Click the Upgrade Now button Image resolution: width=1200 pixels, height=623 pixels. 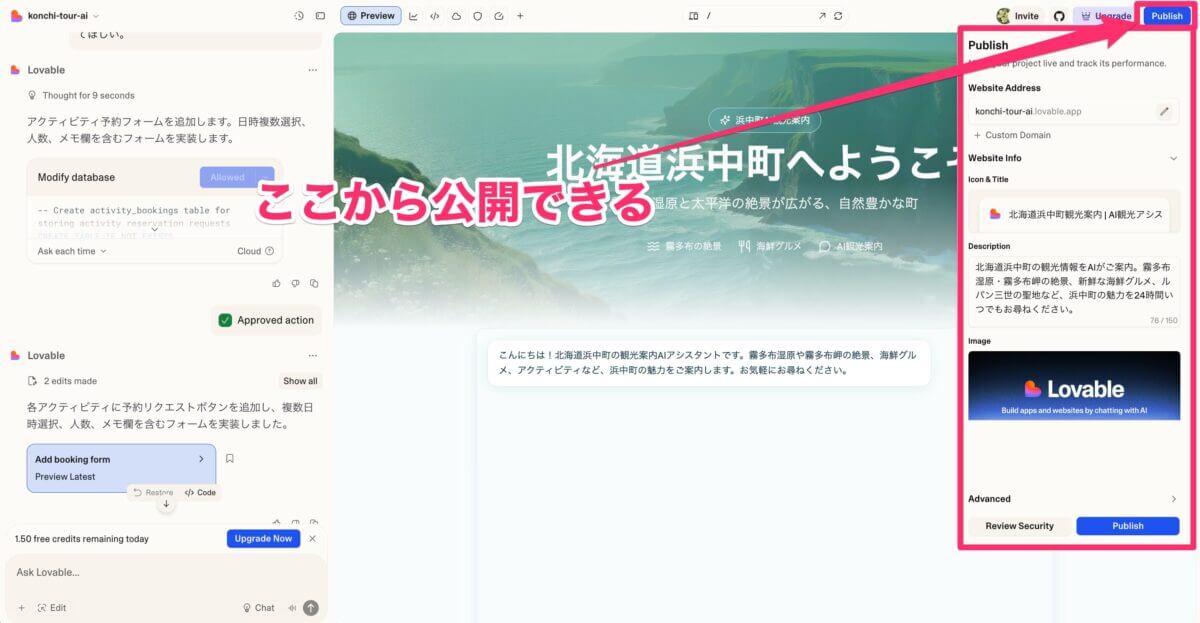pyautogui.click(x=263, y=538)
